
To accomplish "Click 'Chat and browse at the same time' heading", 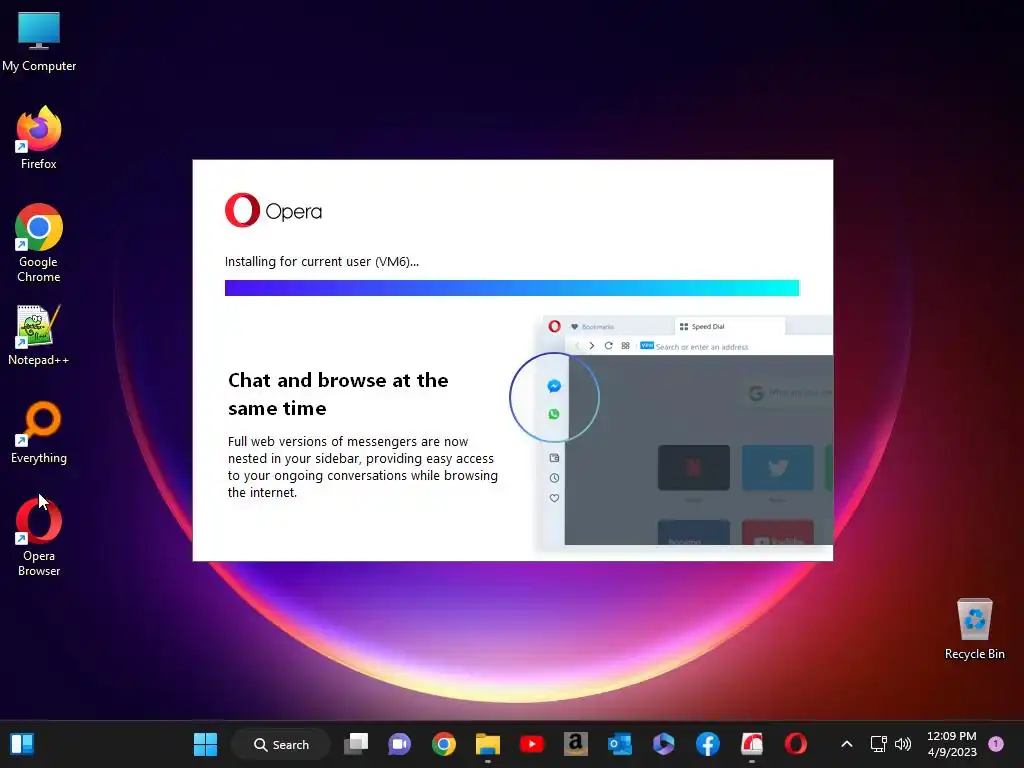I will 338,394.
